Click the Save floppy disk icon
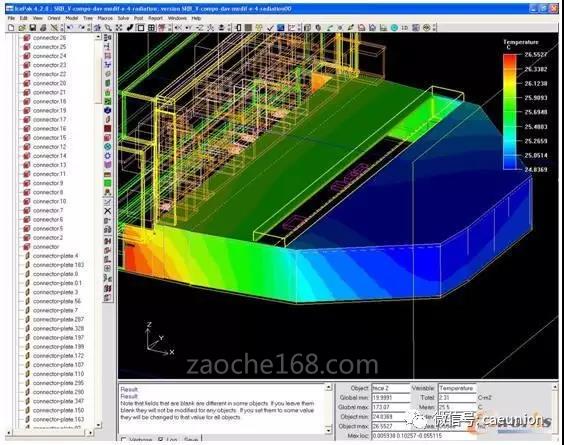 pyautogui.click(x=33, y=27)
